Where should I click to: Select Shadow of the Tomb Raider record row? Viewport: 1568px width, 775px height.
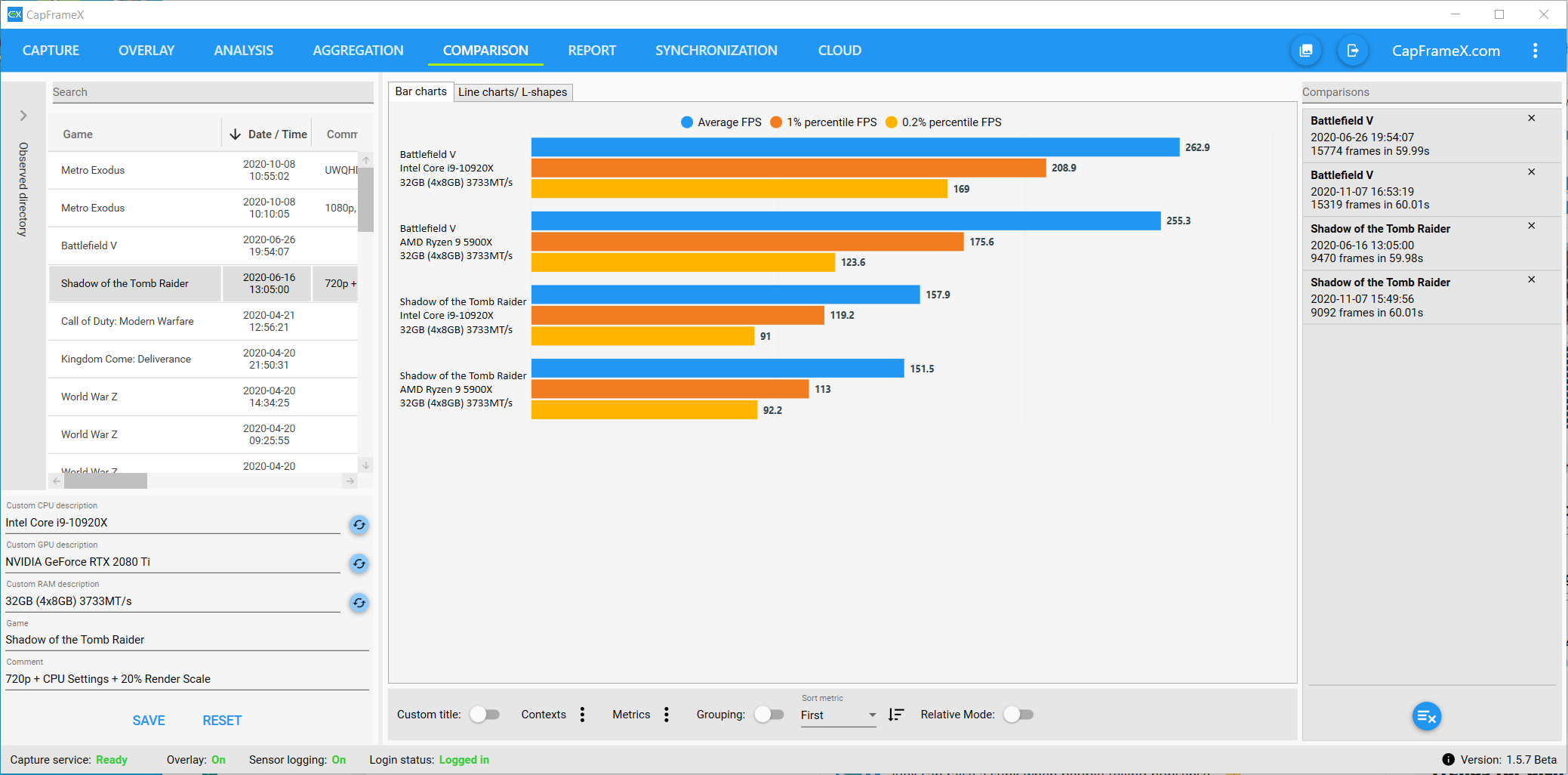click(203, 283)
